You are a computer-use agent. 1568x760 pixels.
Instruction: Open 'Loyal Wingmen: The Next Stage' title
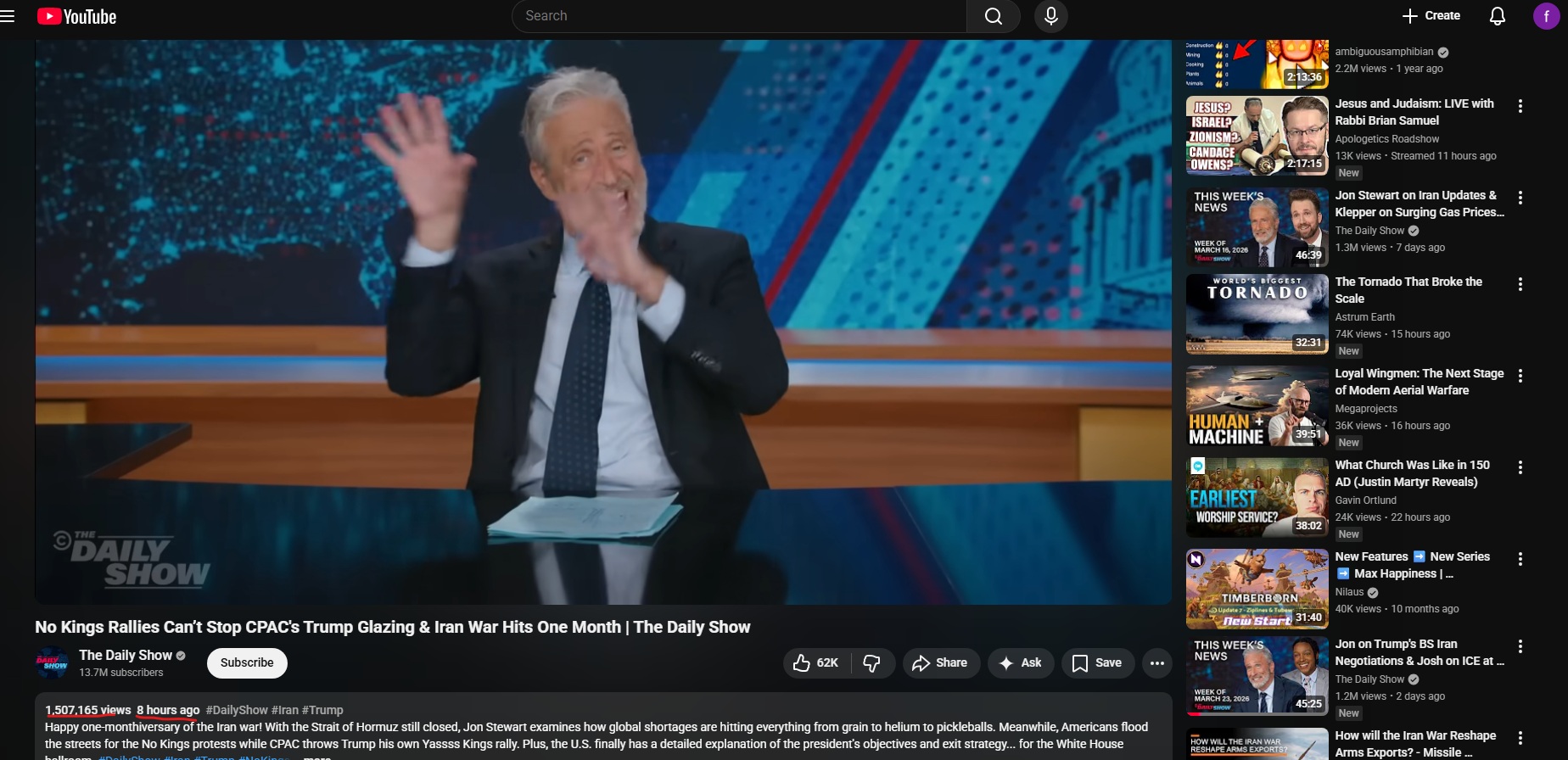(1419, 382)
